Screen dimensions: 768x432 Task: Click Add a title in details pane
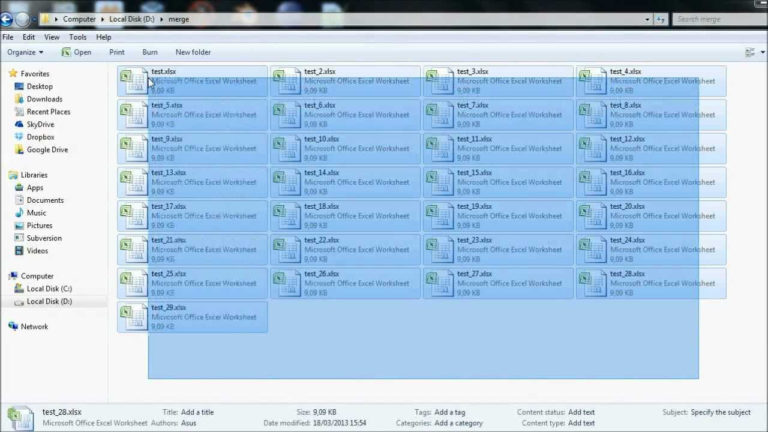(197, 411)
